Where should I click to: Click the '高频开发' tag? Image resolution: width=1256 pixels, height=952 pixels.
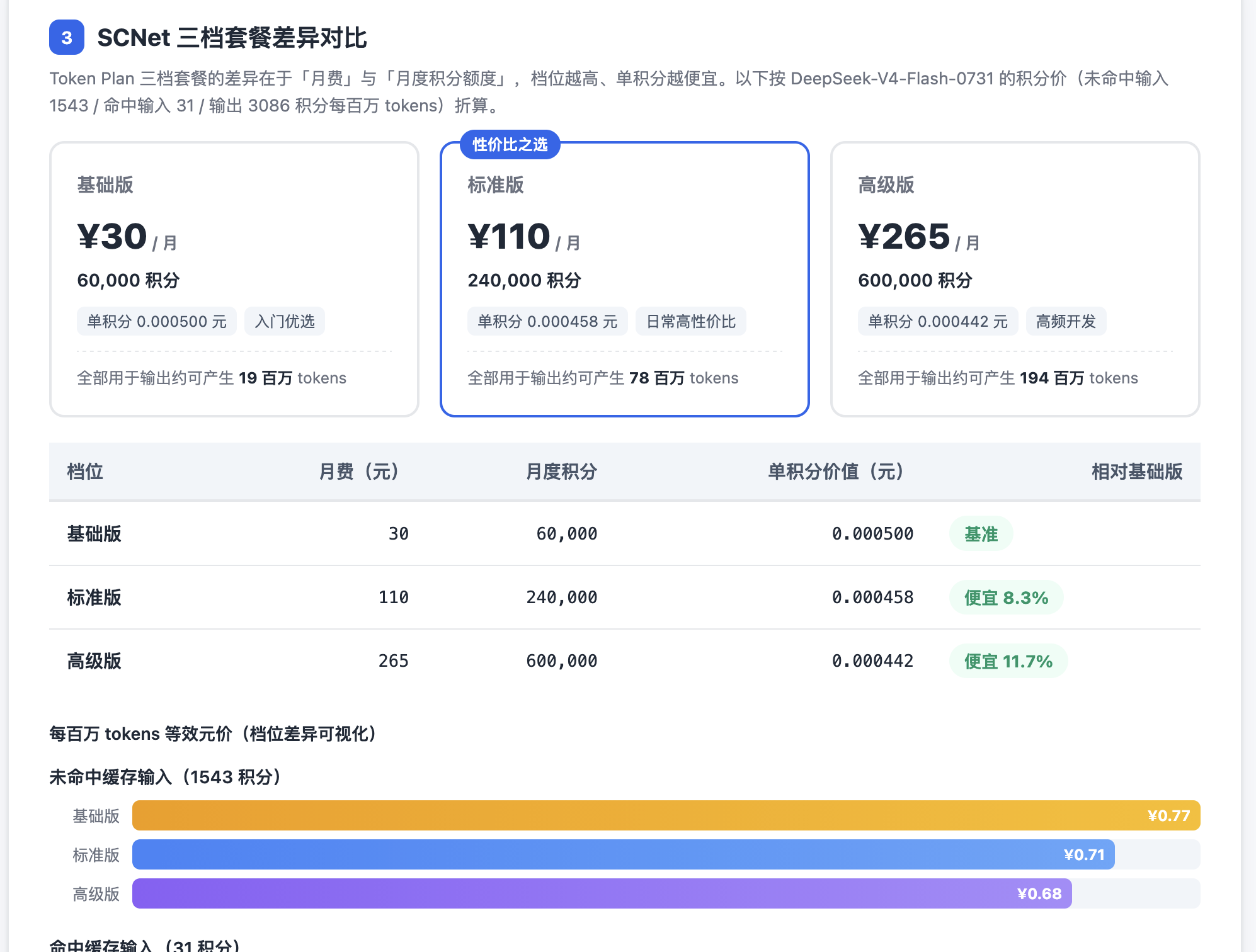1066,322
